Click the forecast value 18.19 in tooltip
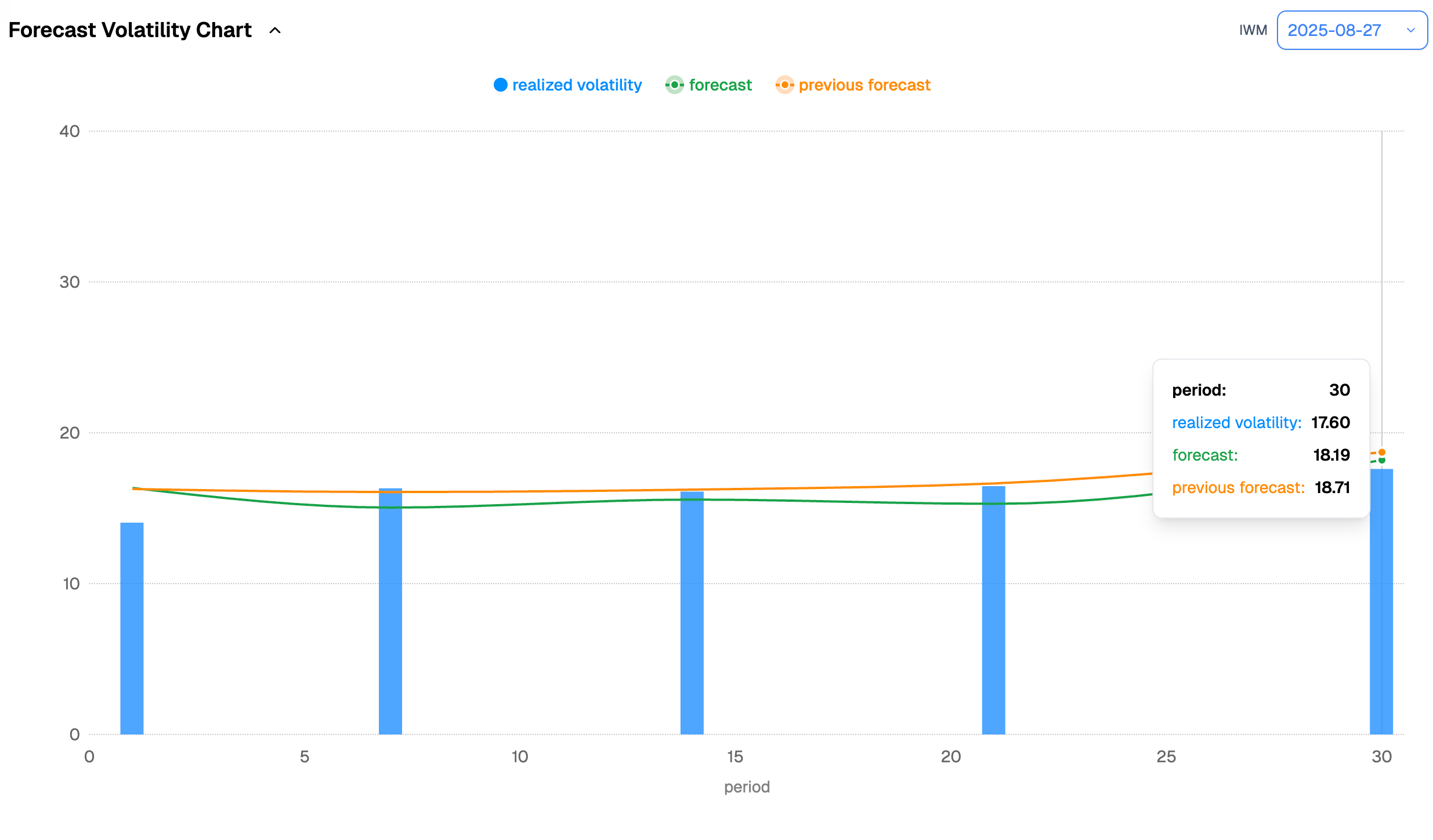Viewport: 1433px width, 840px height. point(1331,455)
